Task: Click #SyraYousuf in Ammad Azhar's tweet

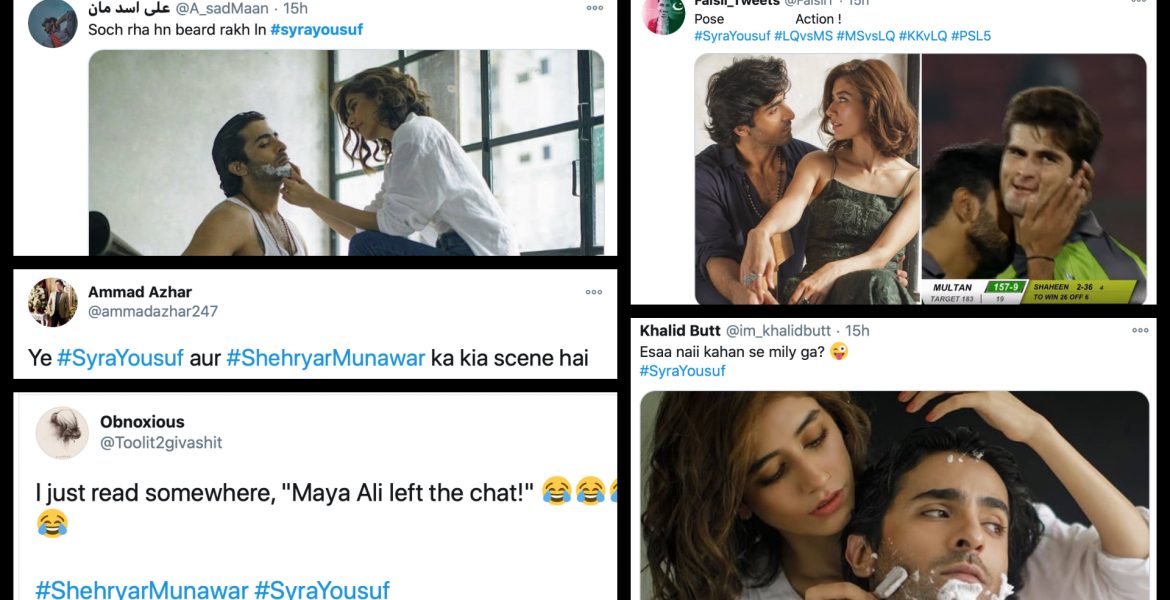Action: tap(120, 358)
